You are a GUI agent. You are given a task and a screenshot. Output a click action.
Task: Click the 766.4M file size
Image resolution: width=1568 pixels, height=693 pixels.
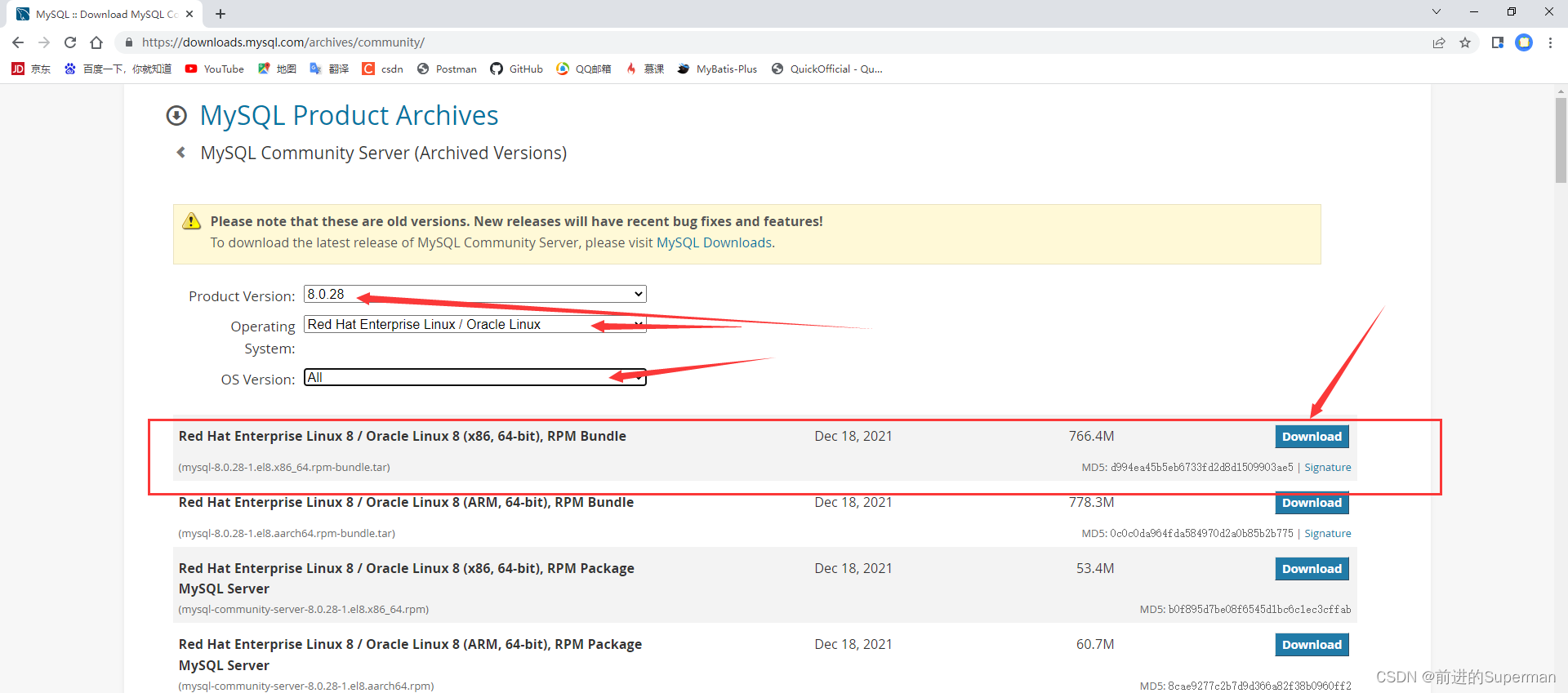tap(1091, 437)
